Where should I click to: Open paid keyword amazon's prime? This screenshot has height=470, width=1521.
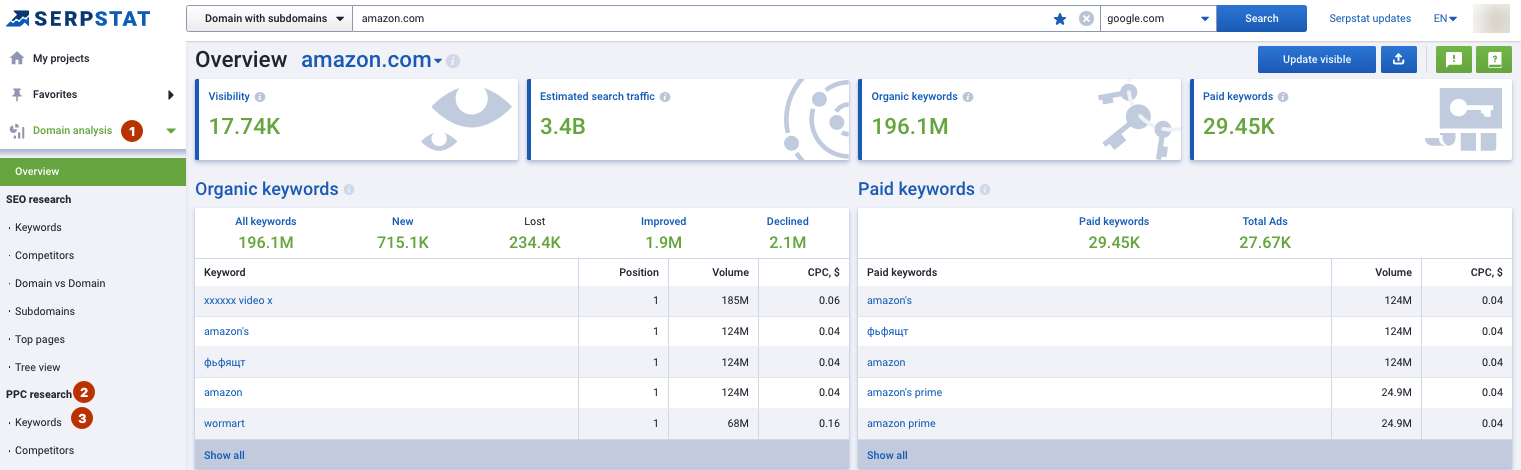(904, 392)
